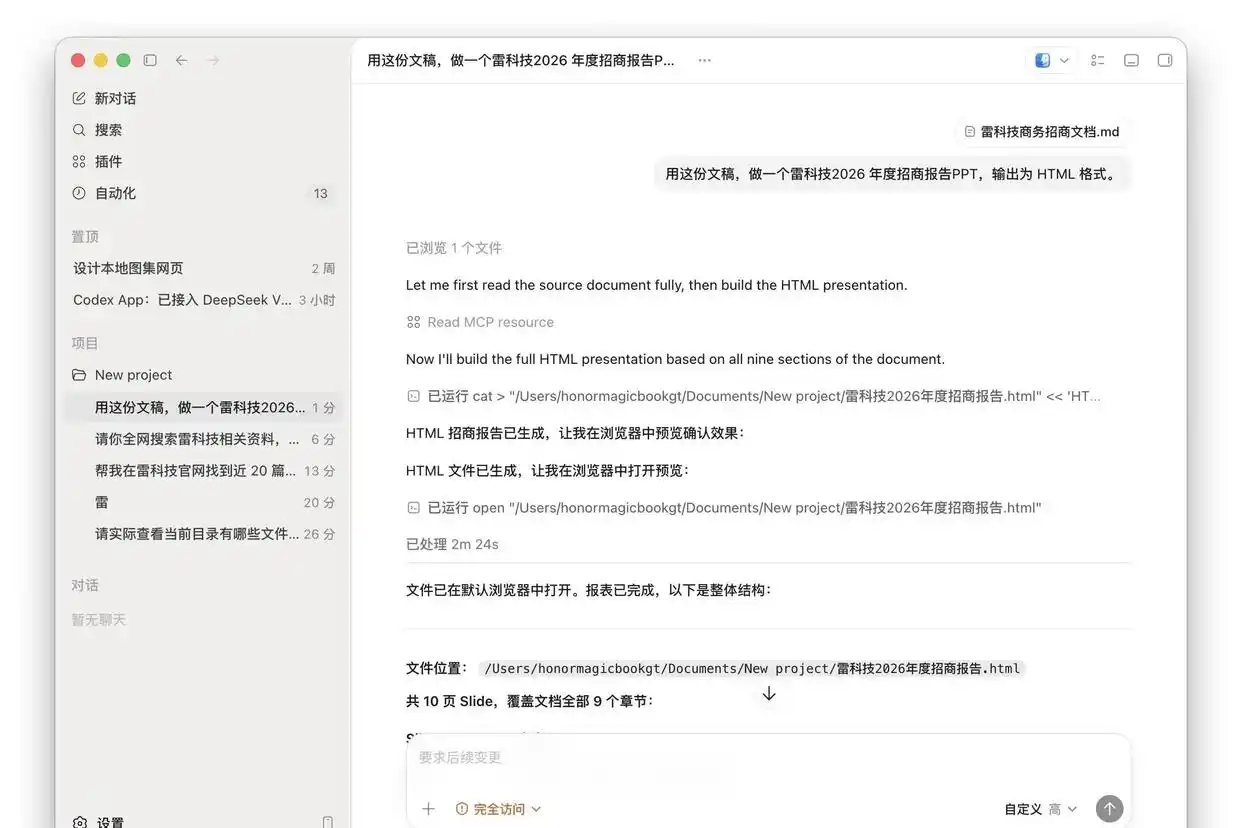Expand the 已运行 open command step

click(724, 508)
